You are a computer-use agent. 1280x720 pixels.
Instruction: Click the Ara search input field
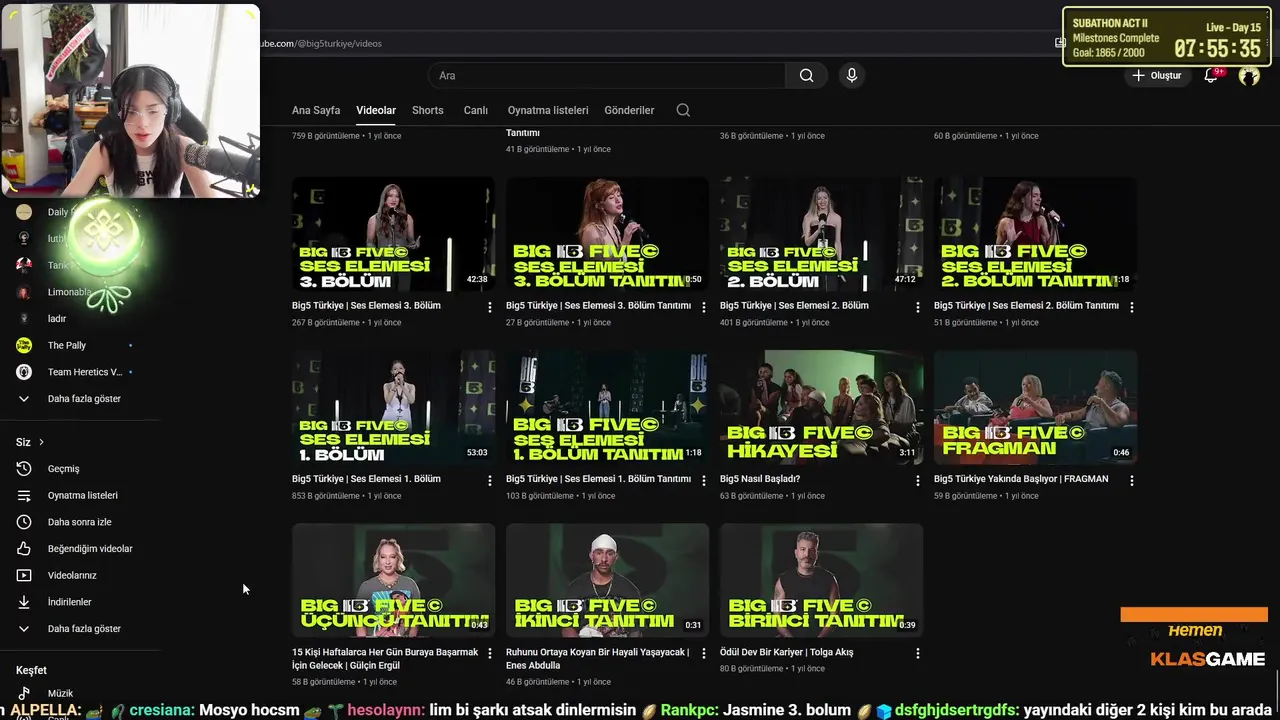pyautogui.click(x=607, y=75)
